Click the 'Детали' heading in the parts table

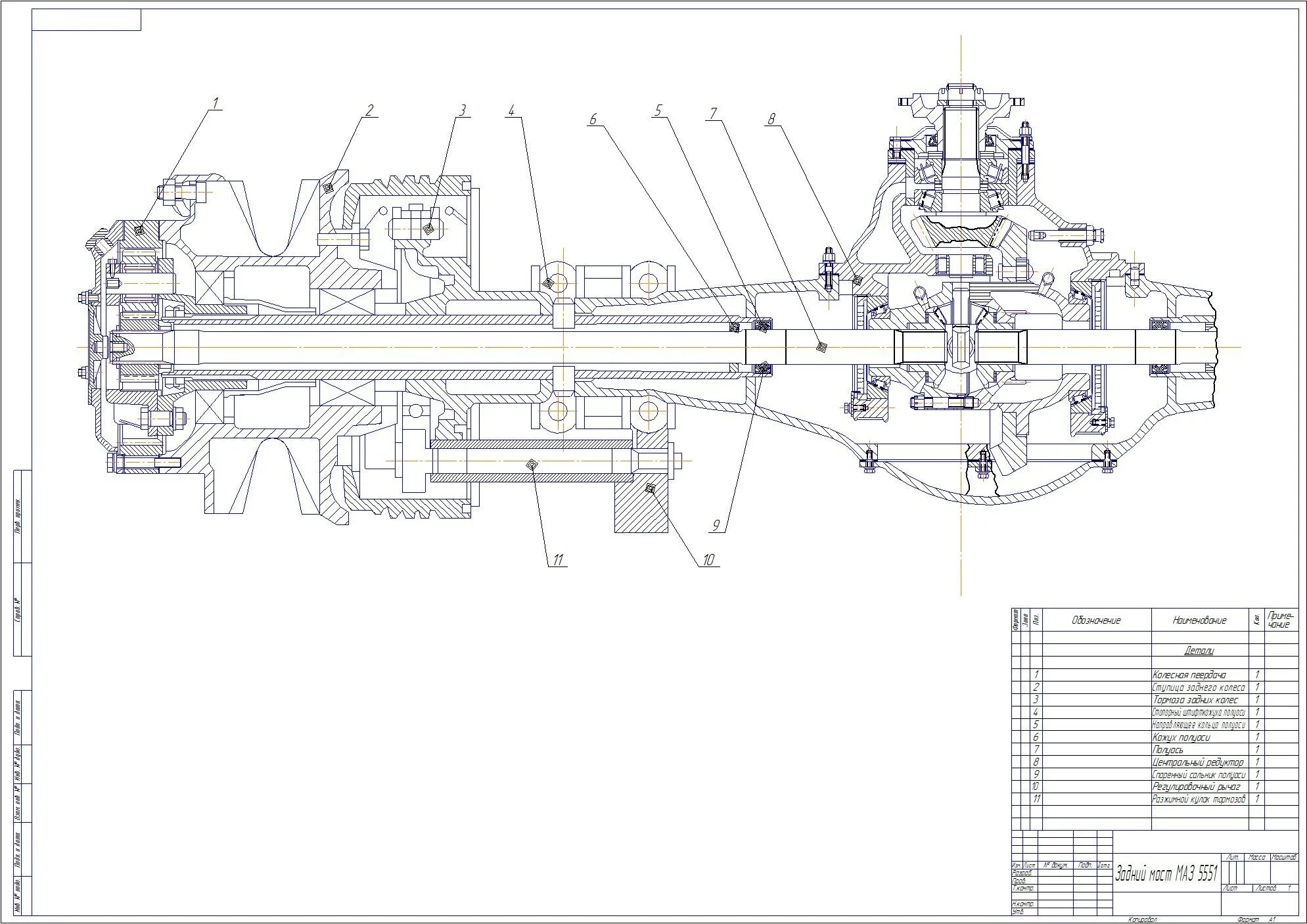click(1199, 651)
